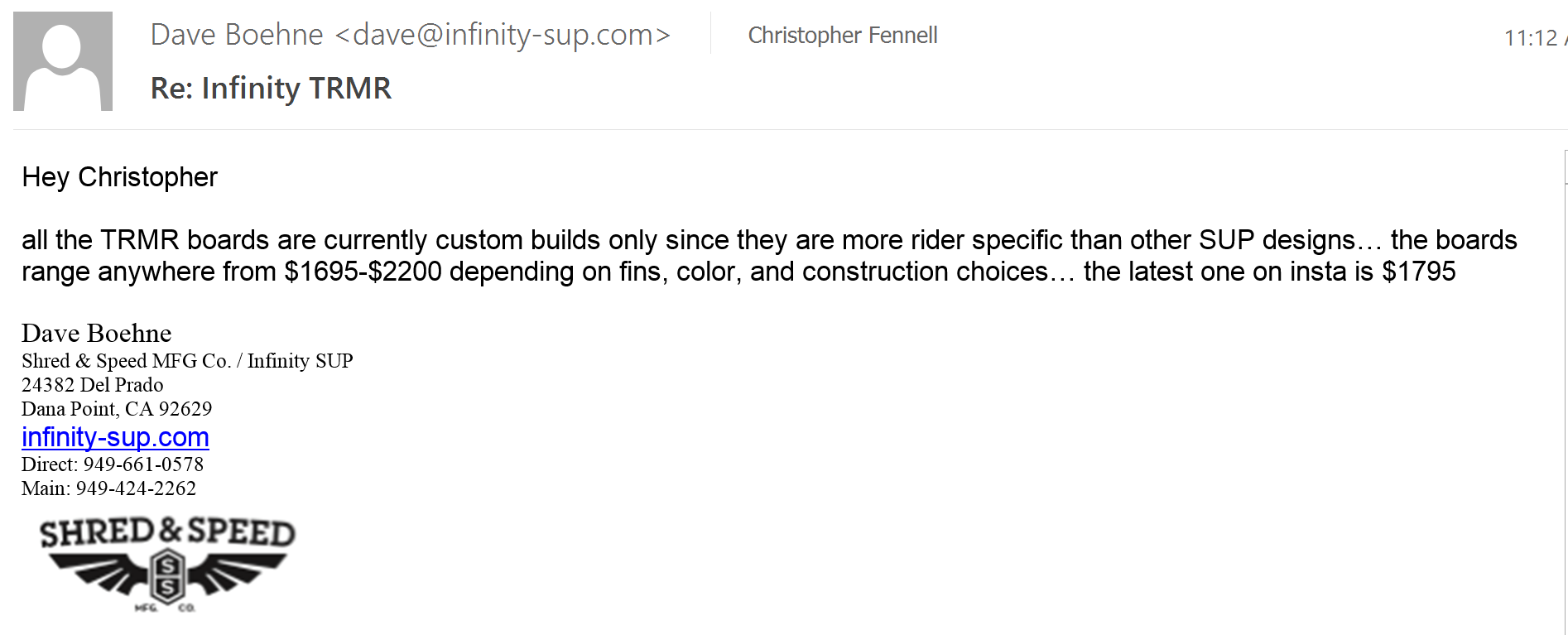Click the SHRED & SPEED logo heading text

[x=167, y=532]
